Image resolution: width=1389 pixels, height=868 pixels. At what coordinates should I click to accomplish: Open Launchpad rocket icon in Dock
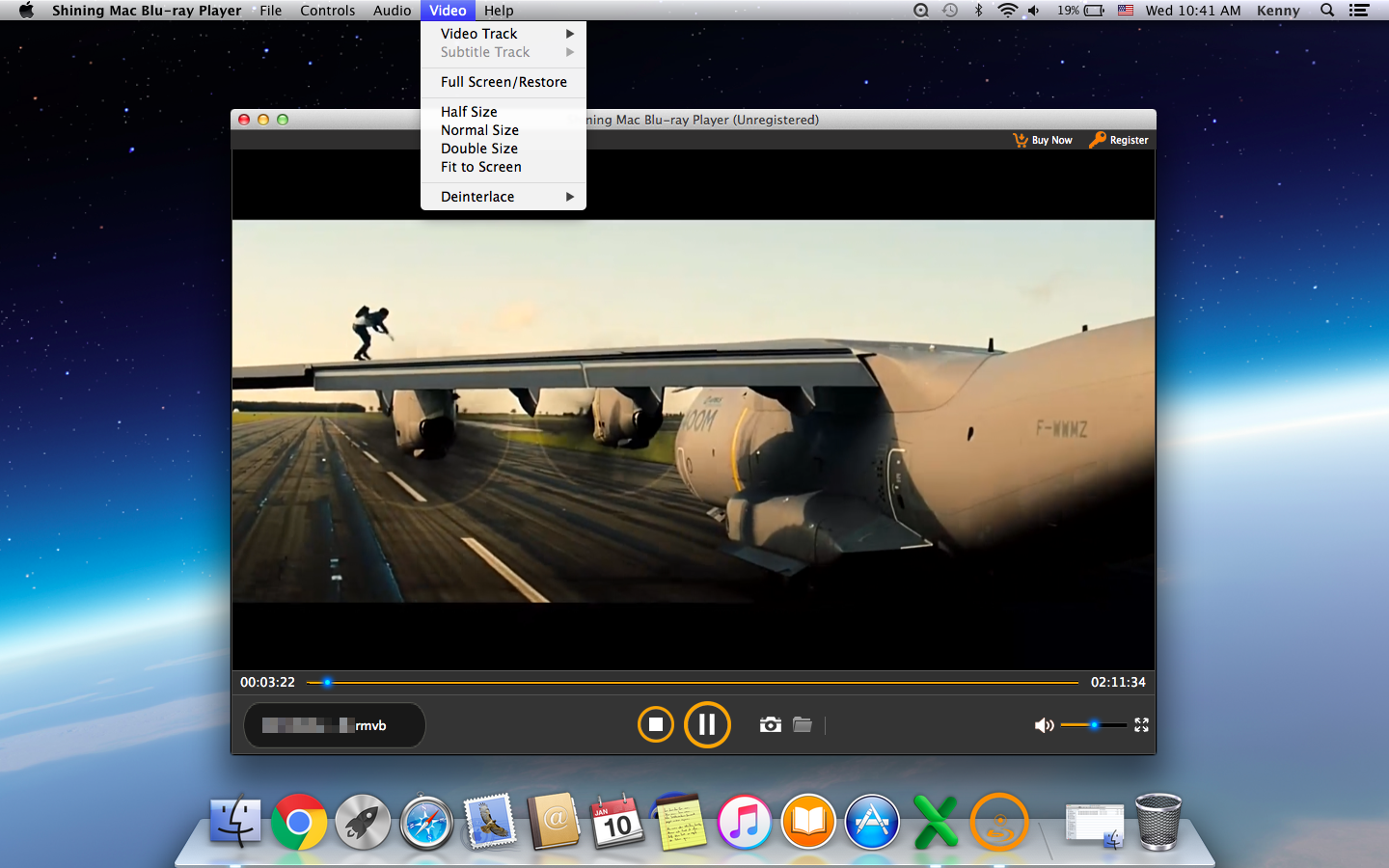click(x=363, y=823)
